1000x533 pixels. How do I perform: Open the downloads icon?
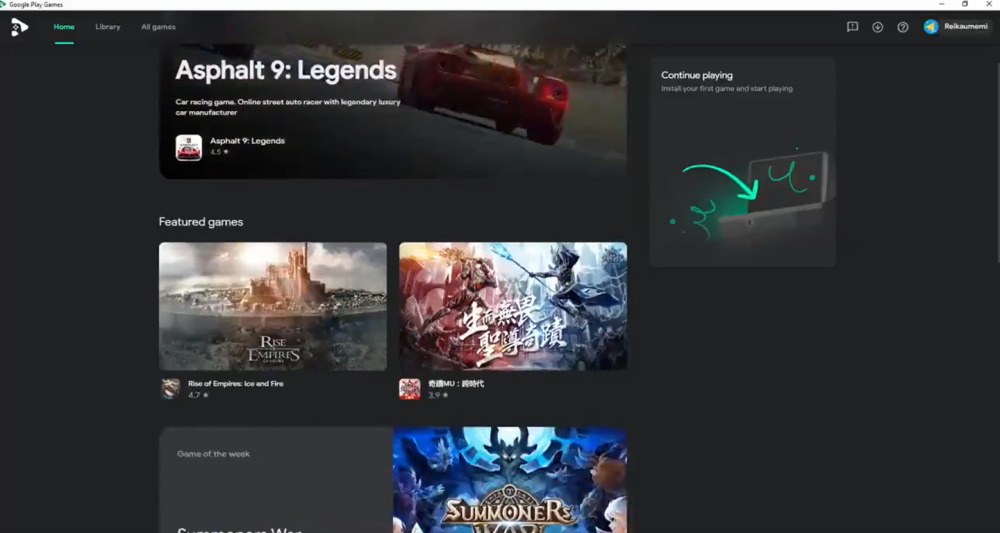pyautogui.click(x=878, y=27)
